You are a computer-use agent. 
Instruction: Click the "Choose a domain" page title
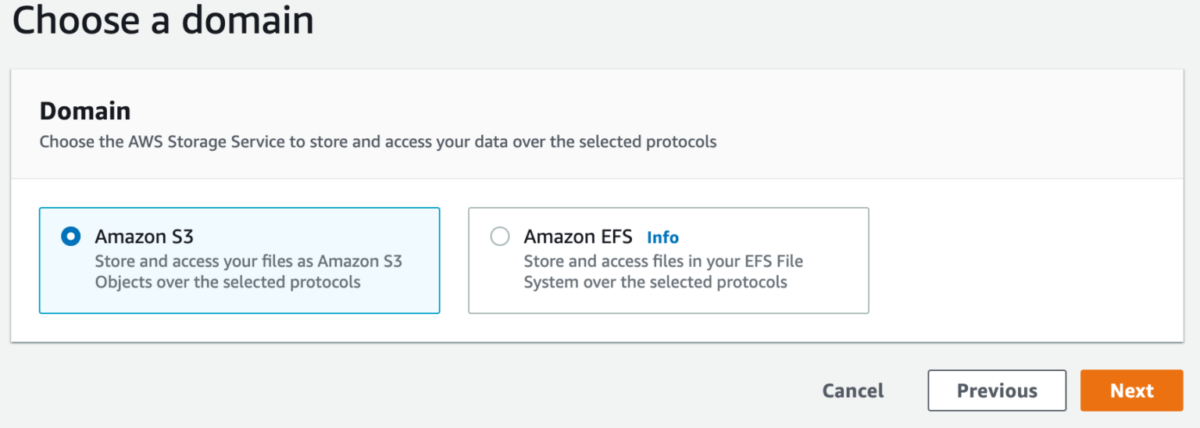pos(162,21)
